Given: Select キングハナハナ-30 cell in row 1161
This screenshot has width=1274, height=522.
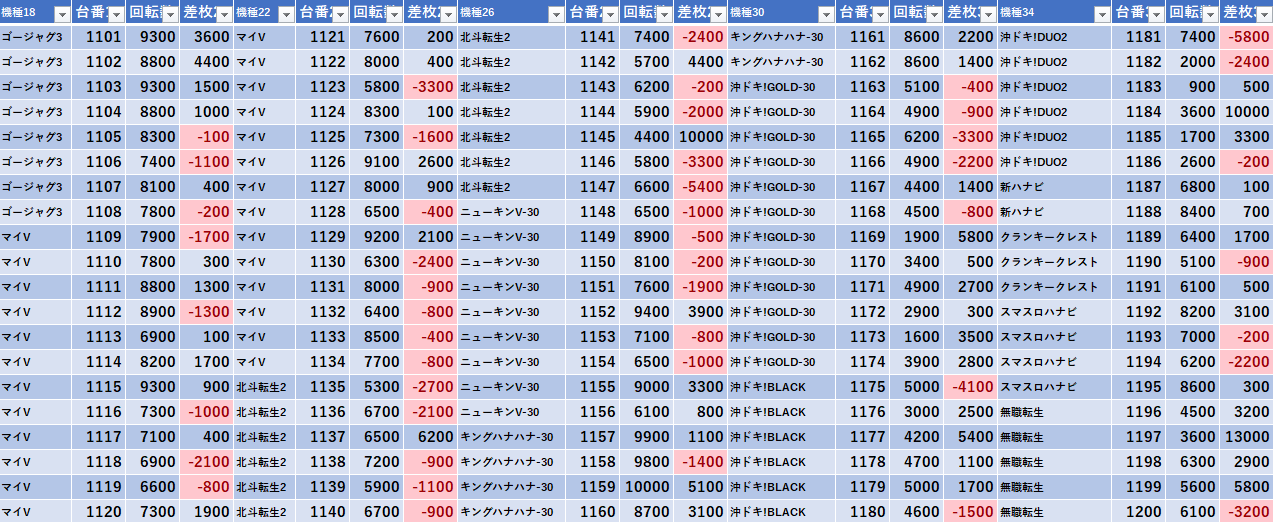Looking at the screenshot, I should click(781, 37).
